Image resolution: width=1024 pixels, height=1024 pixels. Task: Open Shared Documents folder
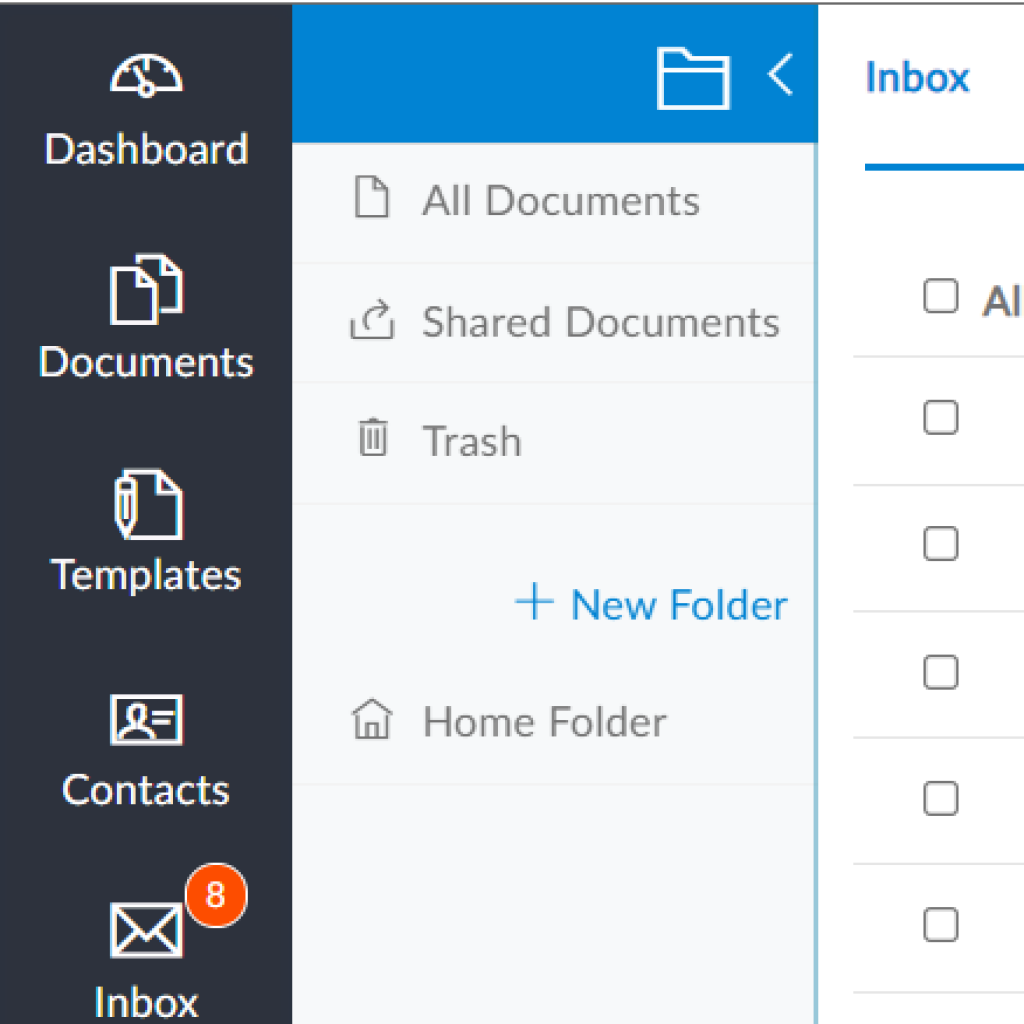554,323
